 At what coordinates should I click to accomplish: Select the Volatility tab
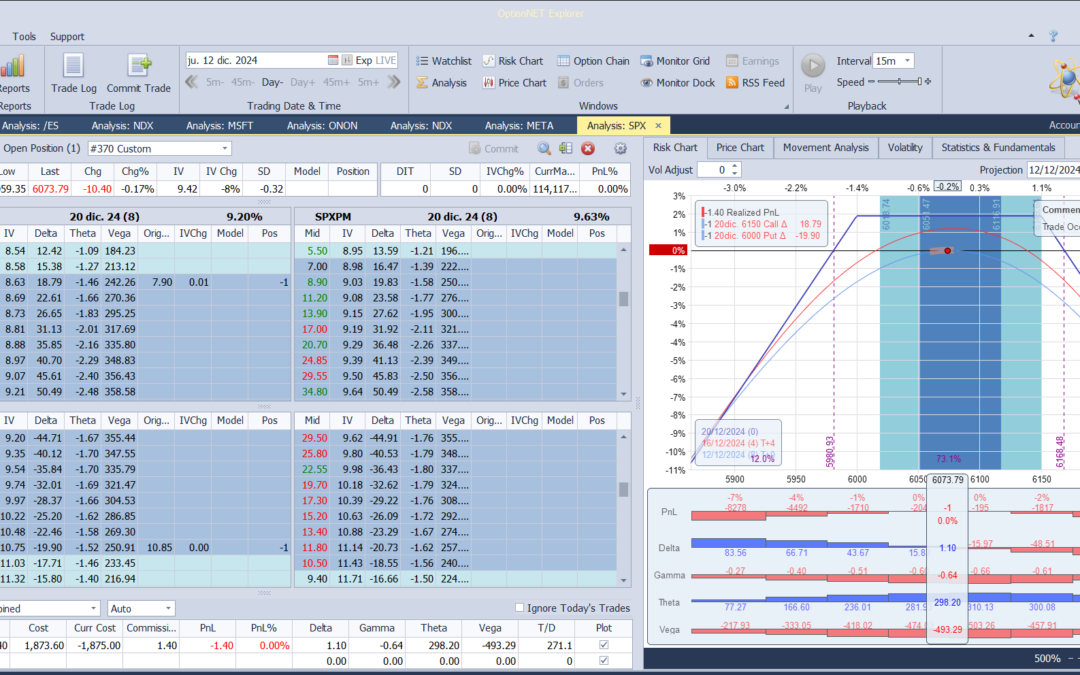coord(905,147)
